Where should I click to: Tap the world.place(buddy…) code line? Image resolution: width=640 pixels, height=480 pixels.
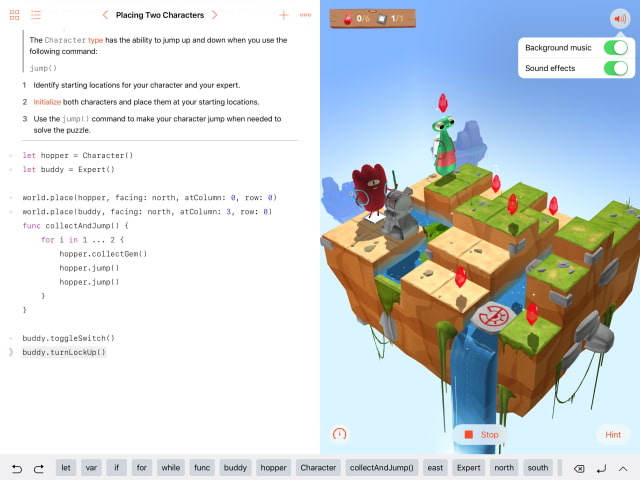(147, 212)
